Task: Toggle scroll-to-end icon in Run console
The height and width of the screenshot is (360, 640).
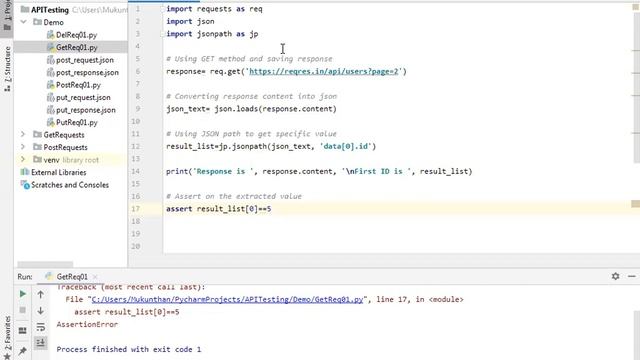Action: coord(40,343)
